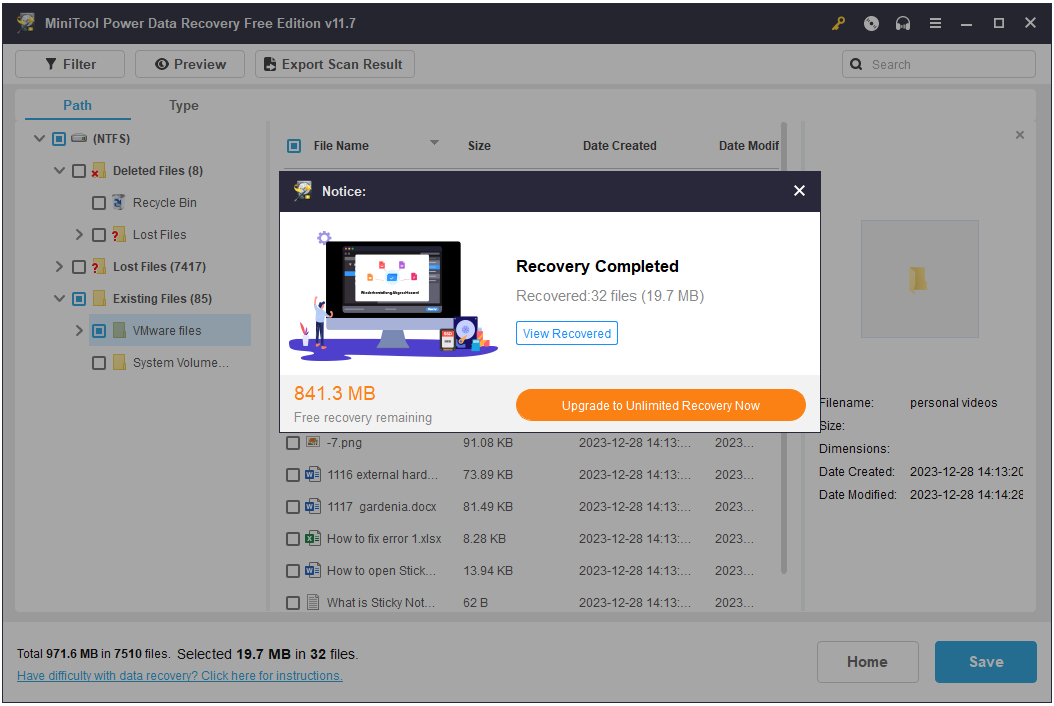This screenshot has height=706, width=1054.
Task: Click the Deleted Files folder icon
Action: pyautogui.click(x=99, y=171)
